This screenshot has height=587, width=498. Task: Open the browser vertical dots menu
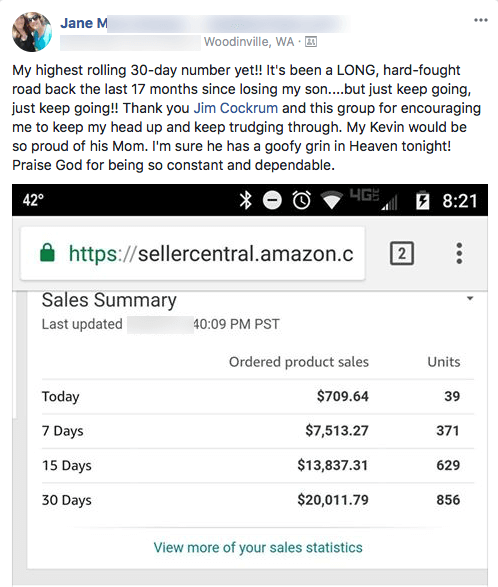click(459, 253)
